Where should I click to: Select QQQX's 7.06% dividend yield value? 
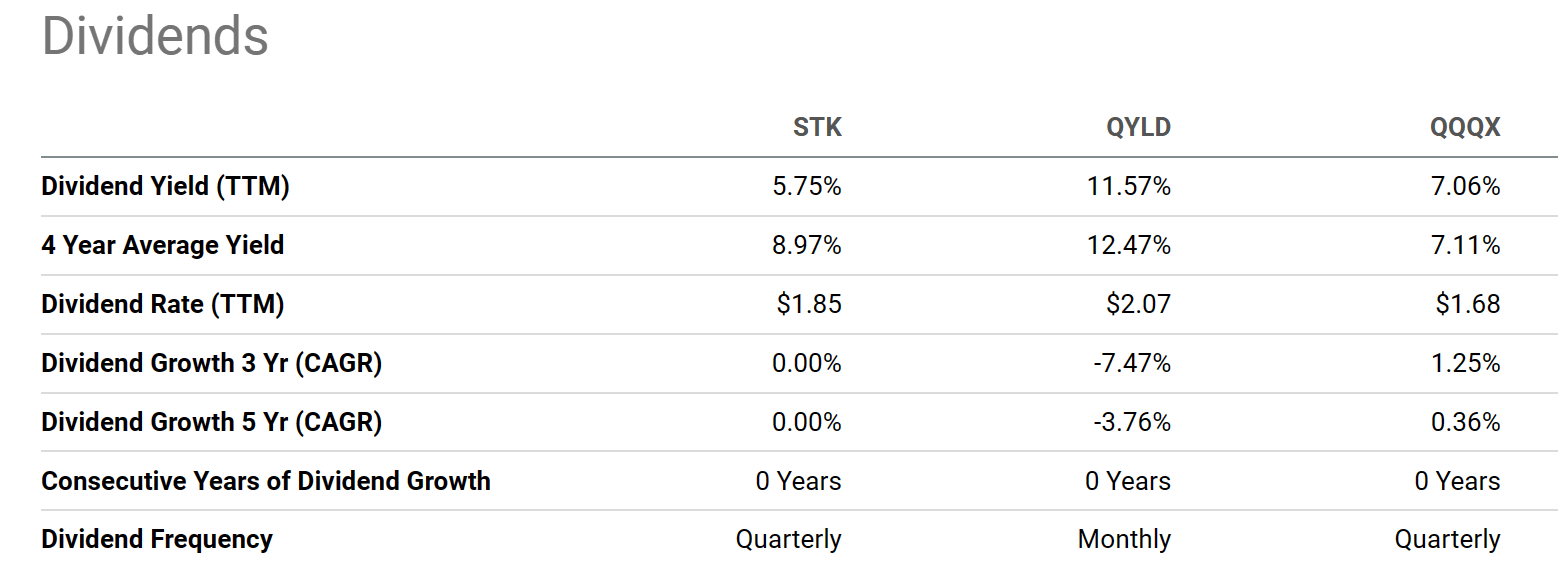point(1465,186)
